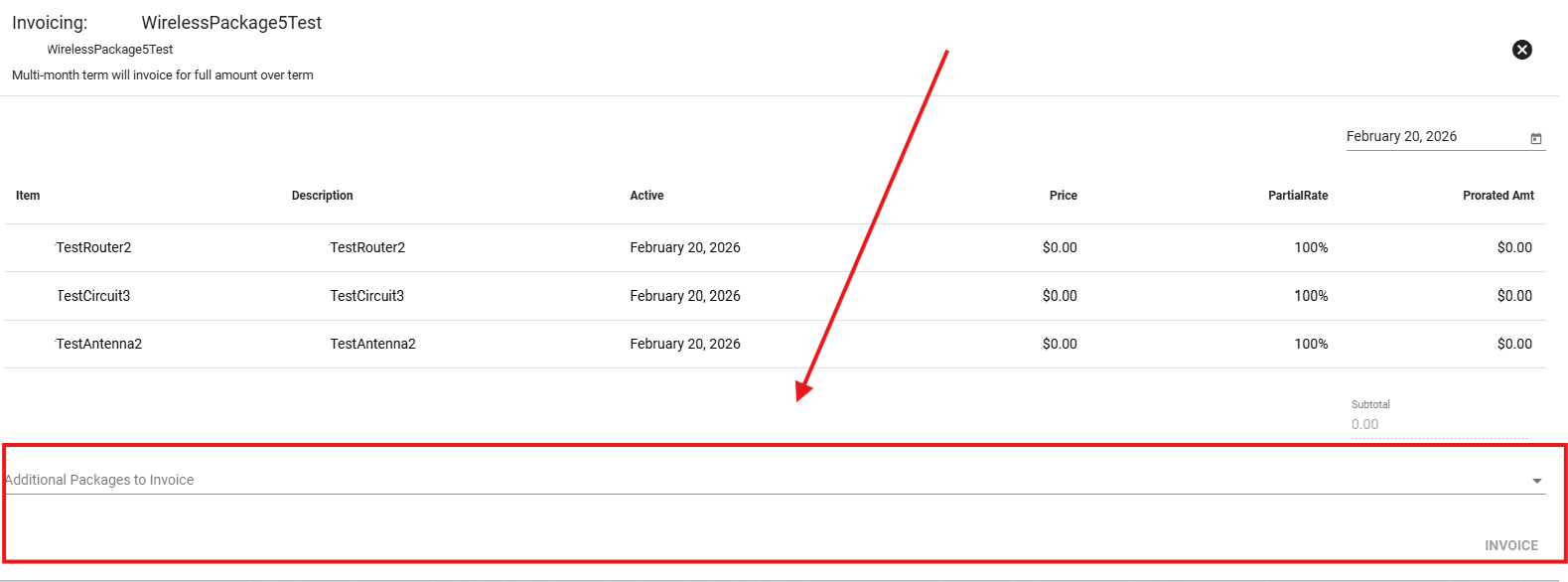
Task: Click the Price column header
Action: [1063, 196]
